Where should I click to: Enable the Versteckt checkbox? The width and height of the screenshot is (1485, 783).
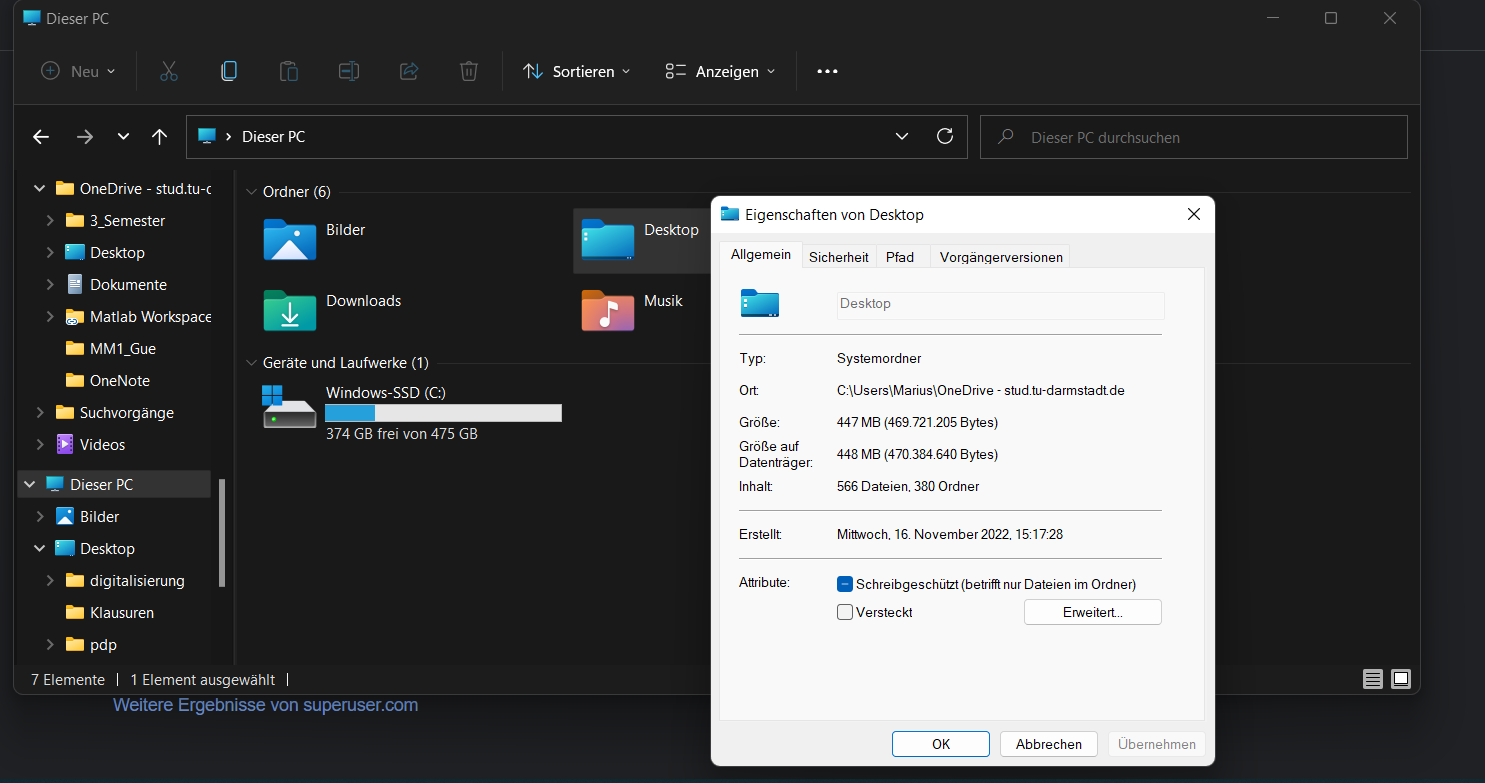(x=845, y=612)
